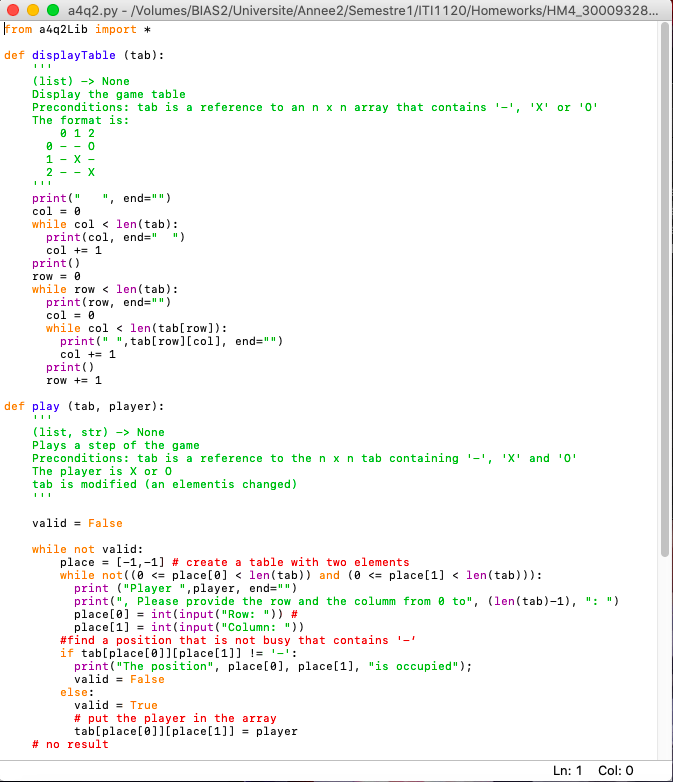Click the play function name in definition
The height and width of the screenshot is (782, 673).
(x=46, y=406)
